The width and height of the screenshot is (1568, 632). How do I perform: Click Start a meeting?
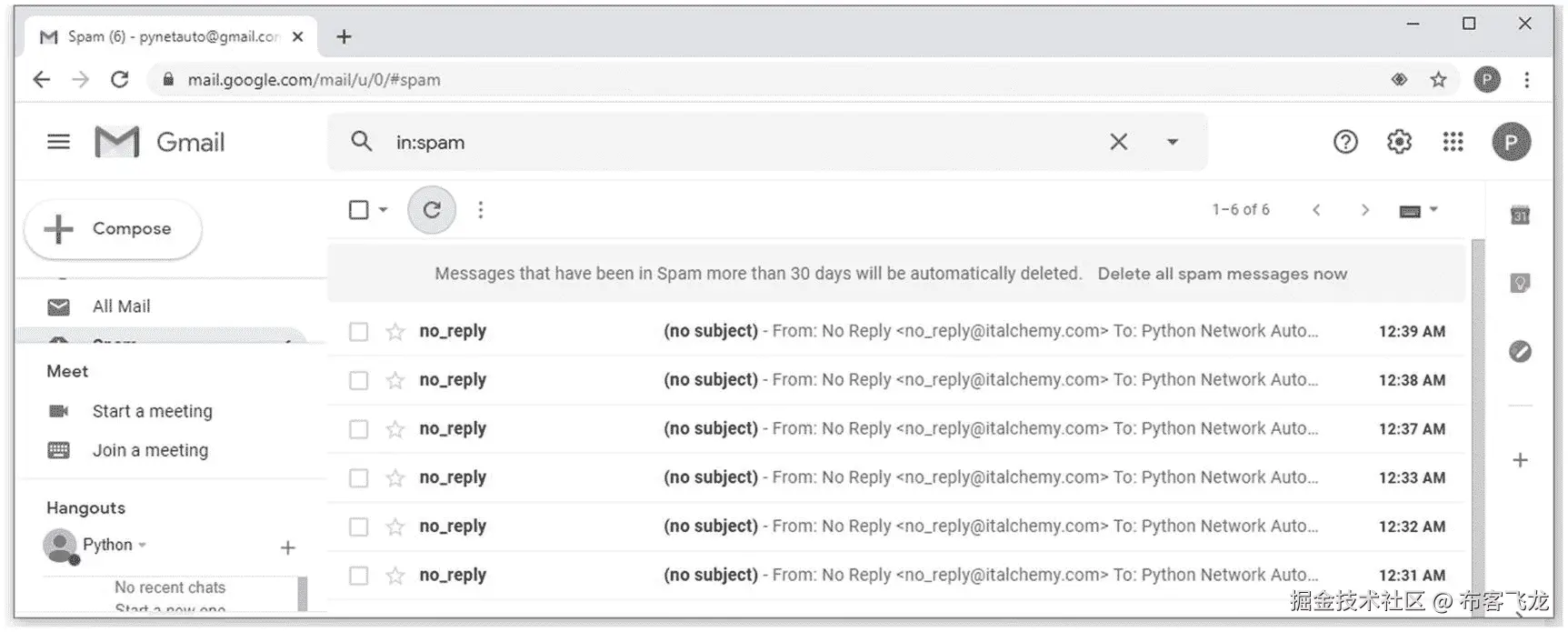pos(152,411)
